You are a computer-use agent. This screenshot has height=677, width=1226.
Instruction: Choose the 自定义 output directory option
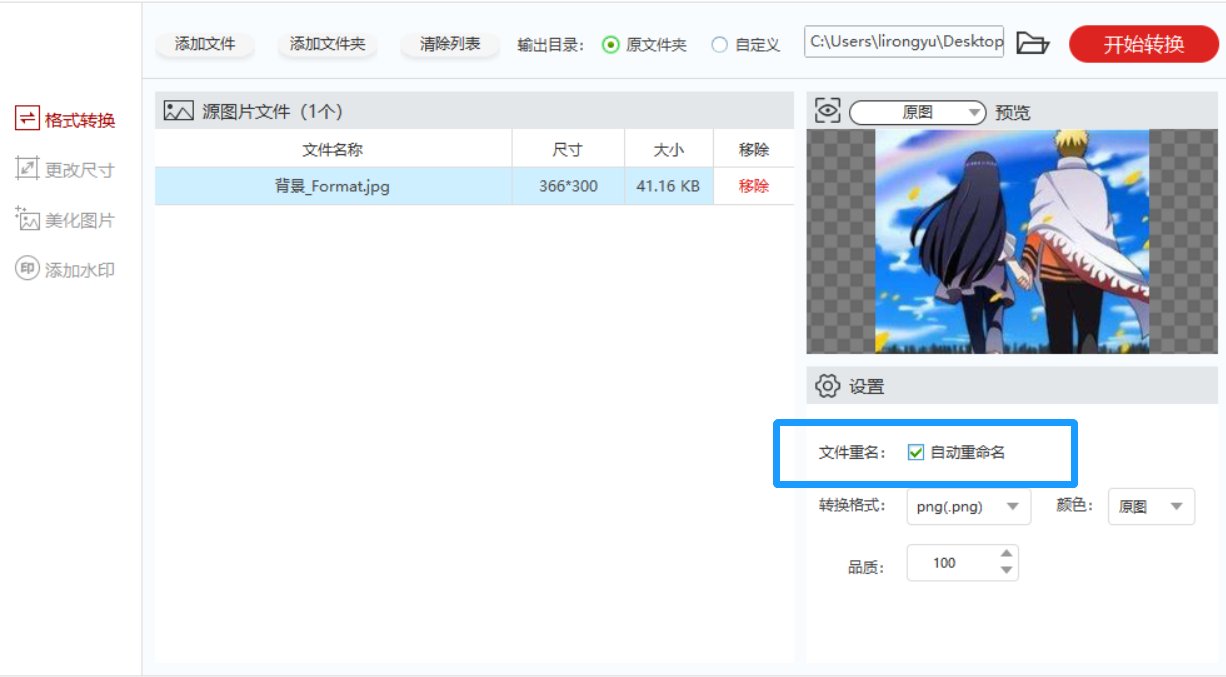718,43
